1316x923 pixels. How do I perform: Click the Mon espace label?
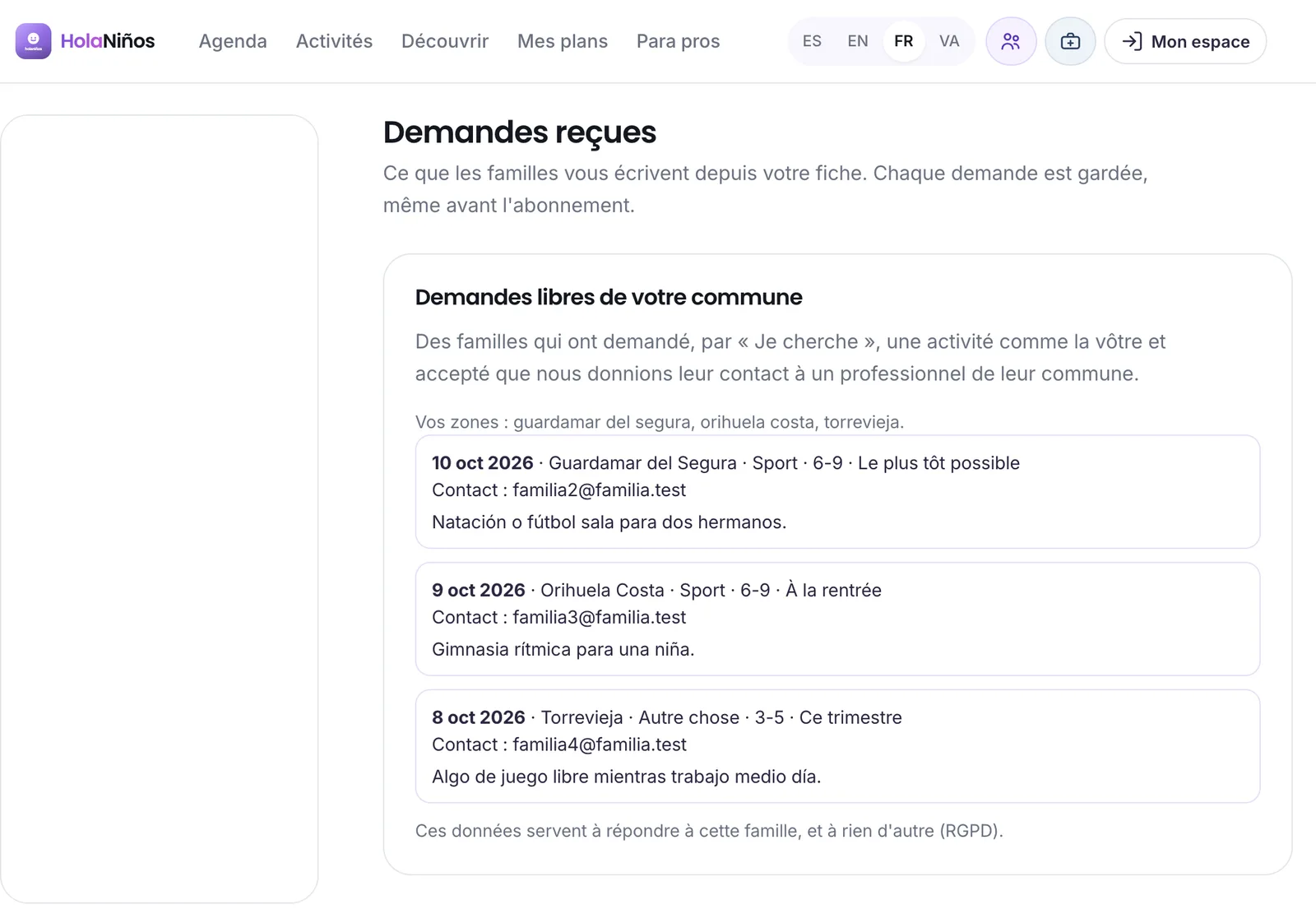point(1201,42)
